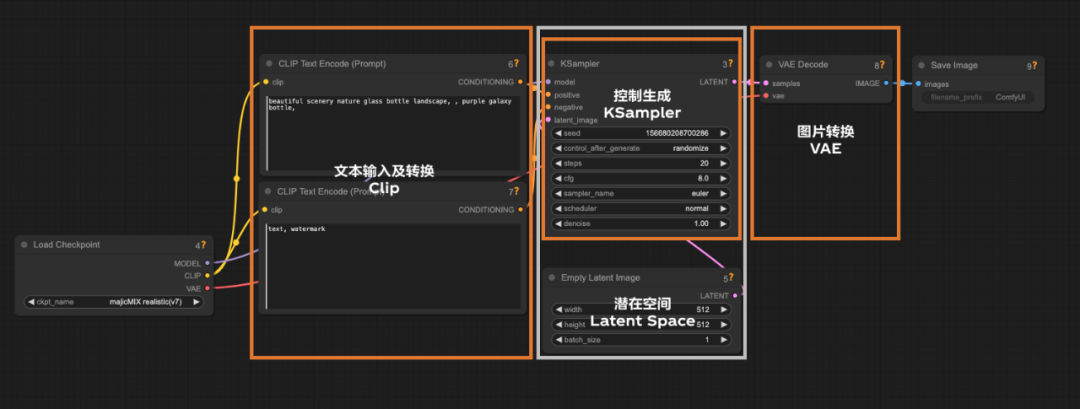This screenshot has height=409, width=1080.
Task: Click the Load Checkpoint node title
Action: (x=66, y=244)
